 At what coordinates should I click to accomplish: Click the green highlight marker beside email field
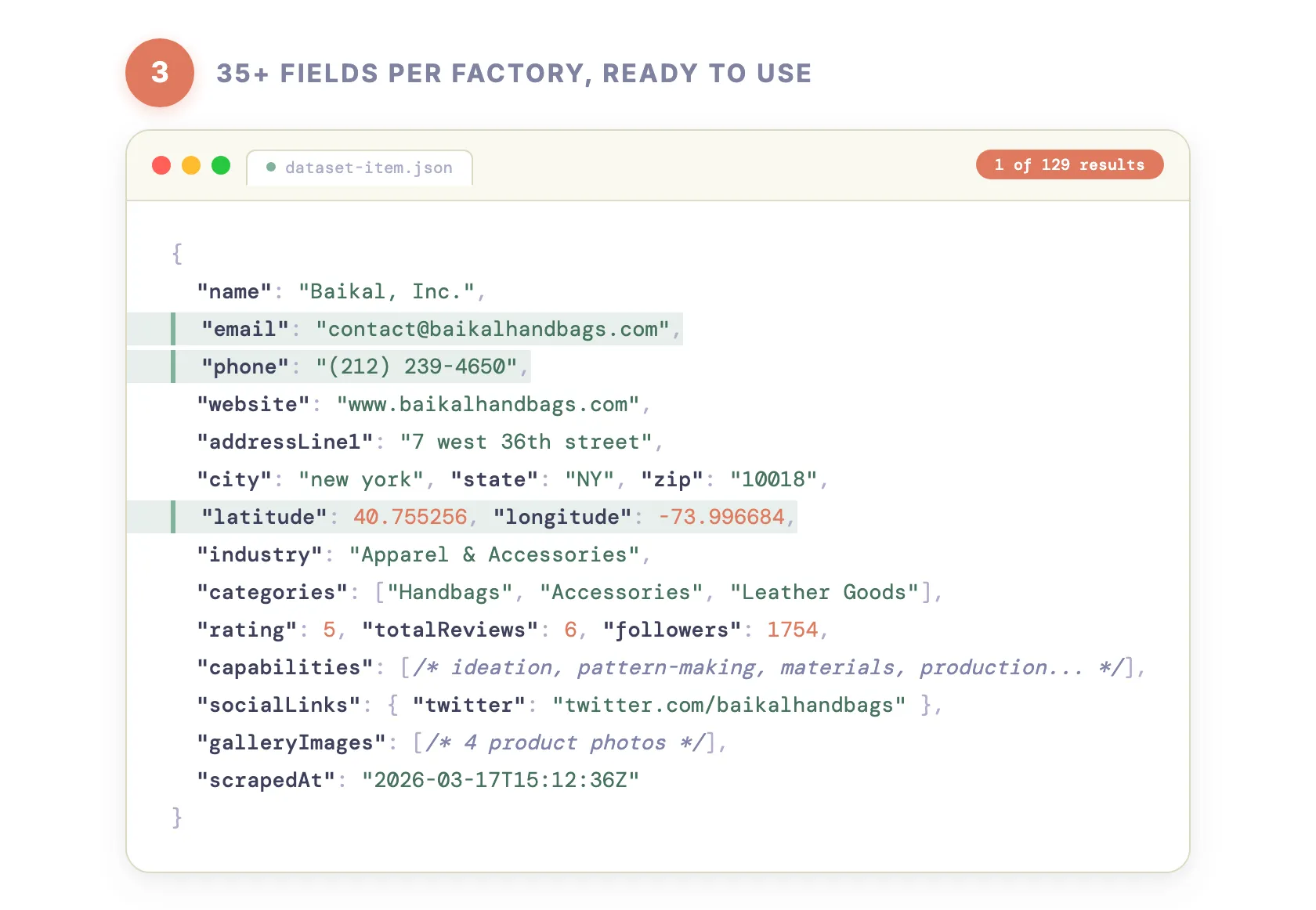tap(173, 329)
